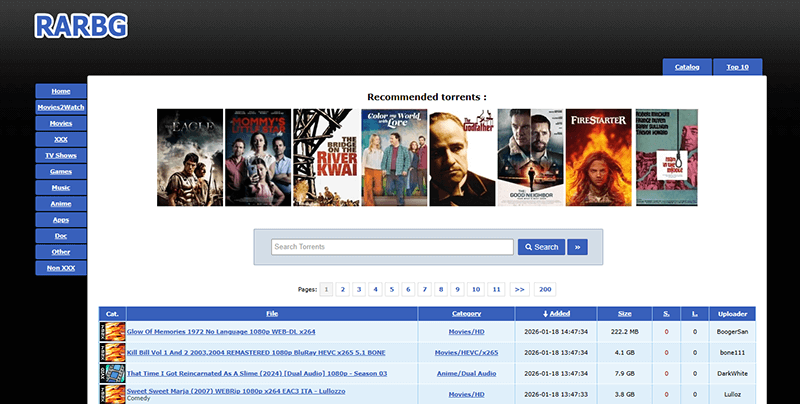Screen dimensions: 800x404
Task: Click category icon for Kill Bill row
Action: [x=112, y=352]
